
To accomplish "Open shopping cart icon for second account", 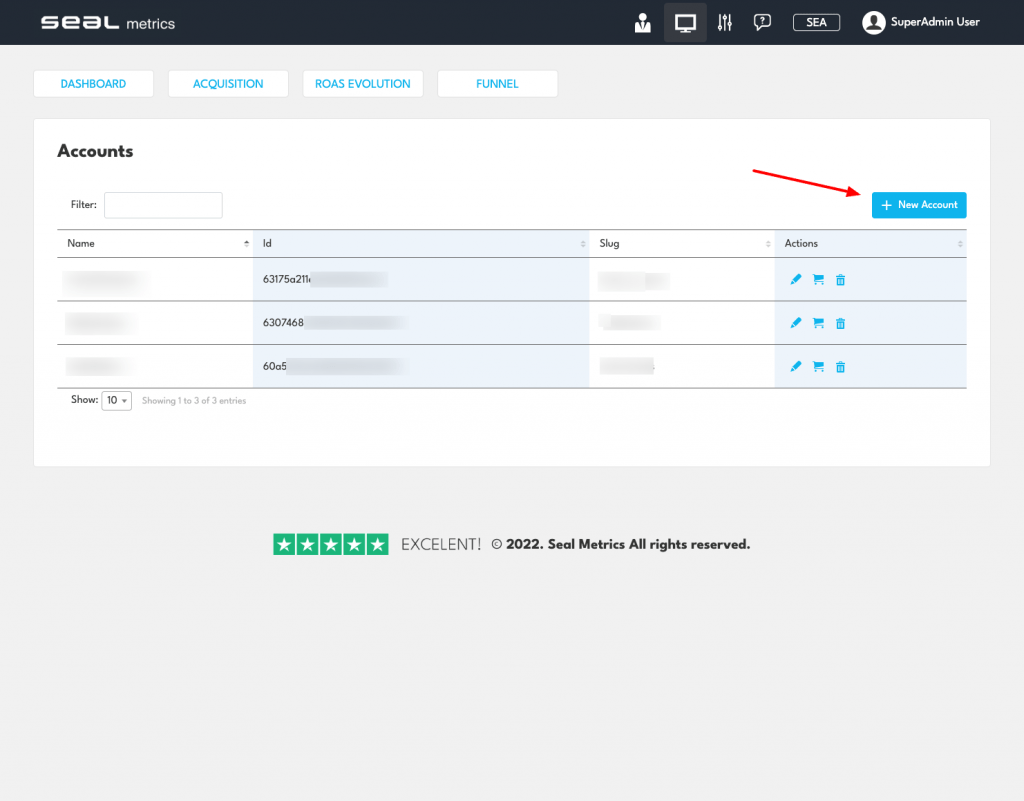I will (x=818, y=323).
